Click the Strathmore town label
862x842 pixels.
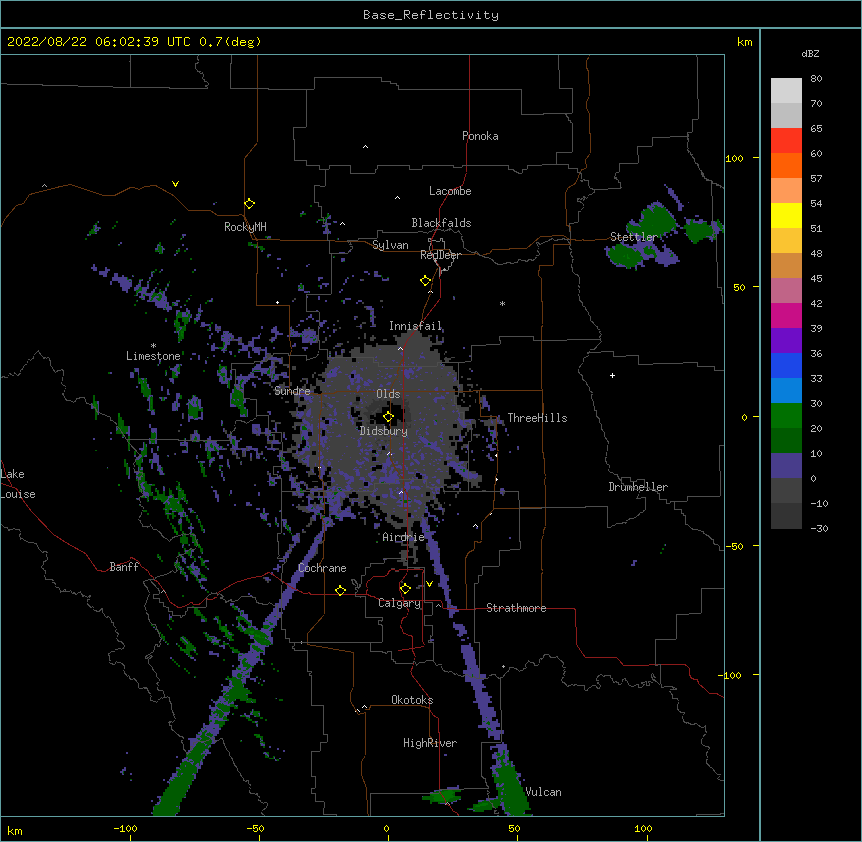point(516,608)
